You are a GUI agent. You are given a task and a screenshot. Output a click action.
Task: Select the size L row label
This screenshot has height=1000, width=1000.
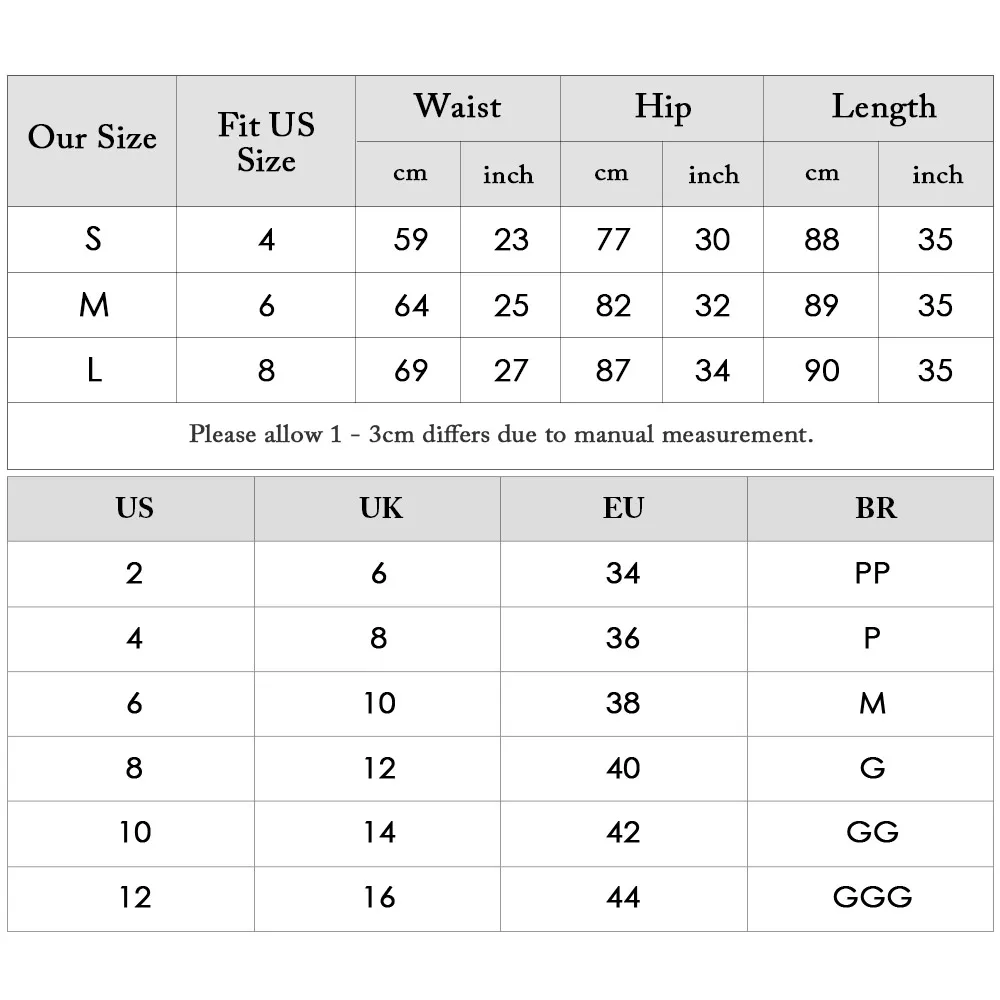(92, 371)
